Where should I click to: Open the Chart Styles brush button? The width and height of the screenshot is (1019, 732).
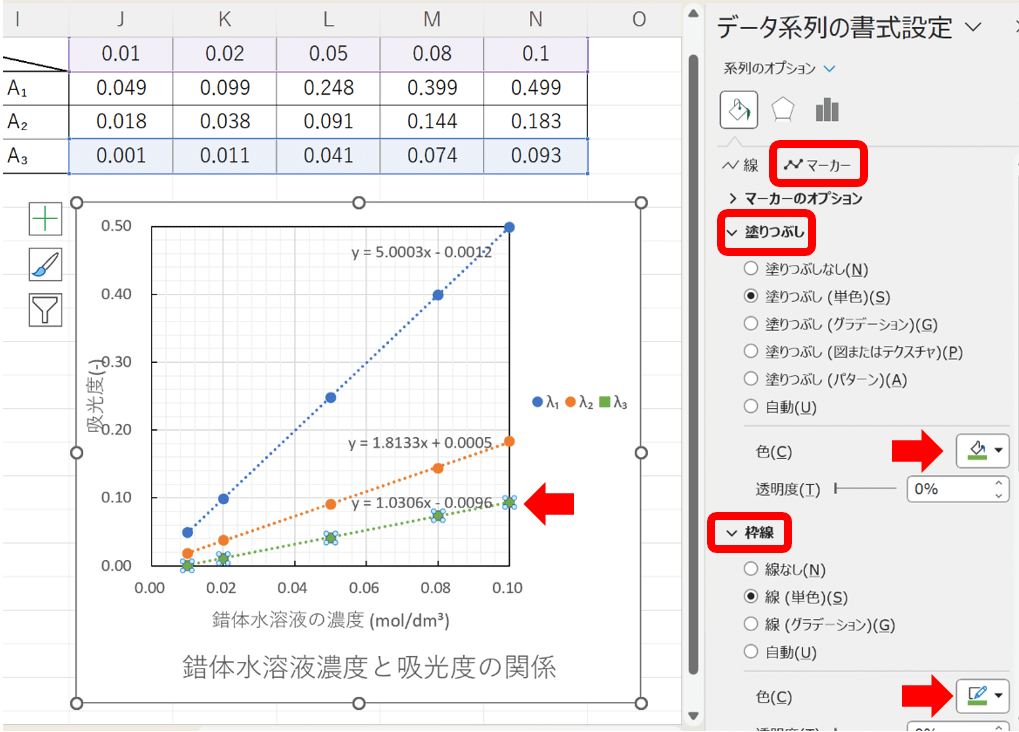click(x=45, y=265)
